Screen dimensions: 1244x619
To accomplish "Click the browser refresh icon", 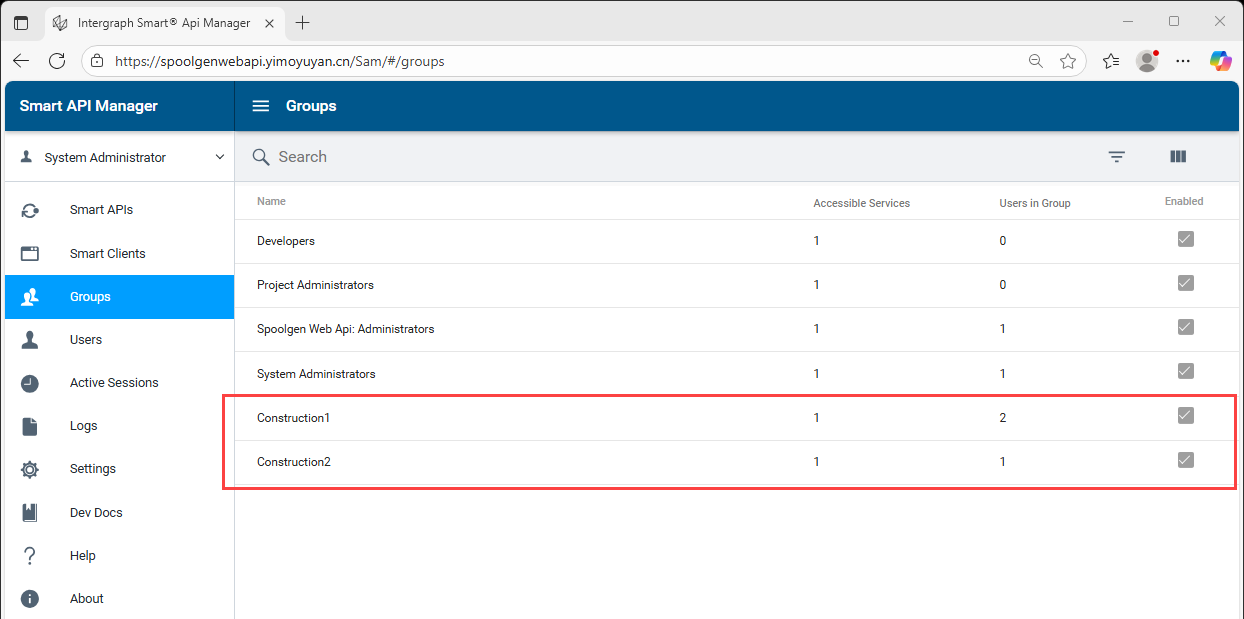I will pyautogui.click(x=57, y=61).
